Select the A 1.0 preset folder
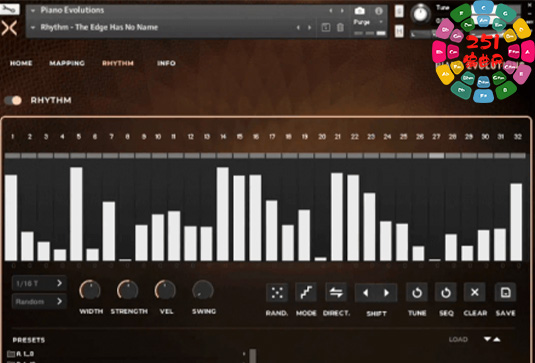 [20, 354]
